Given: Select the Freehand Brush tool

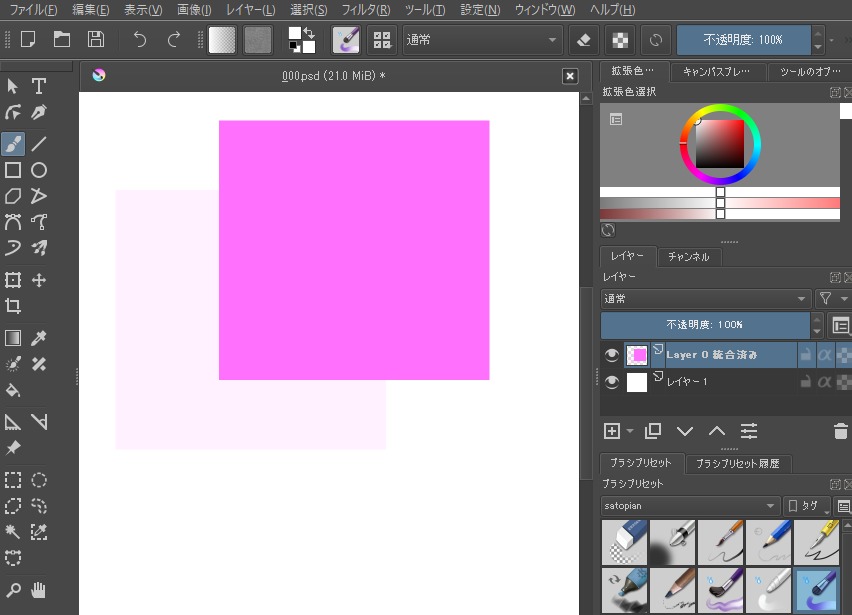Looking at the screenshot, I should coord(13,144).
